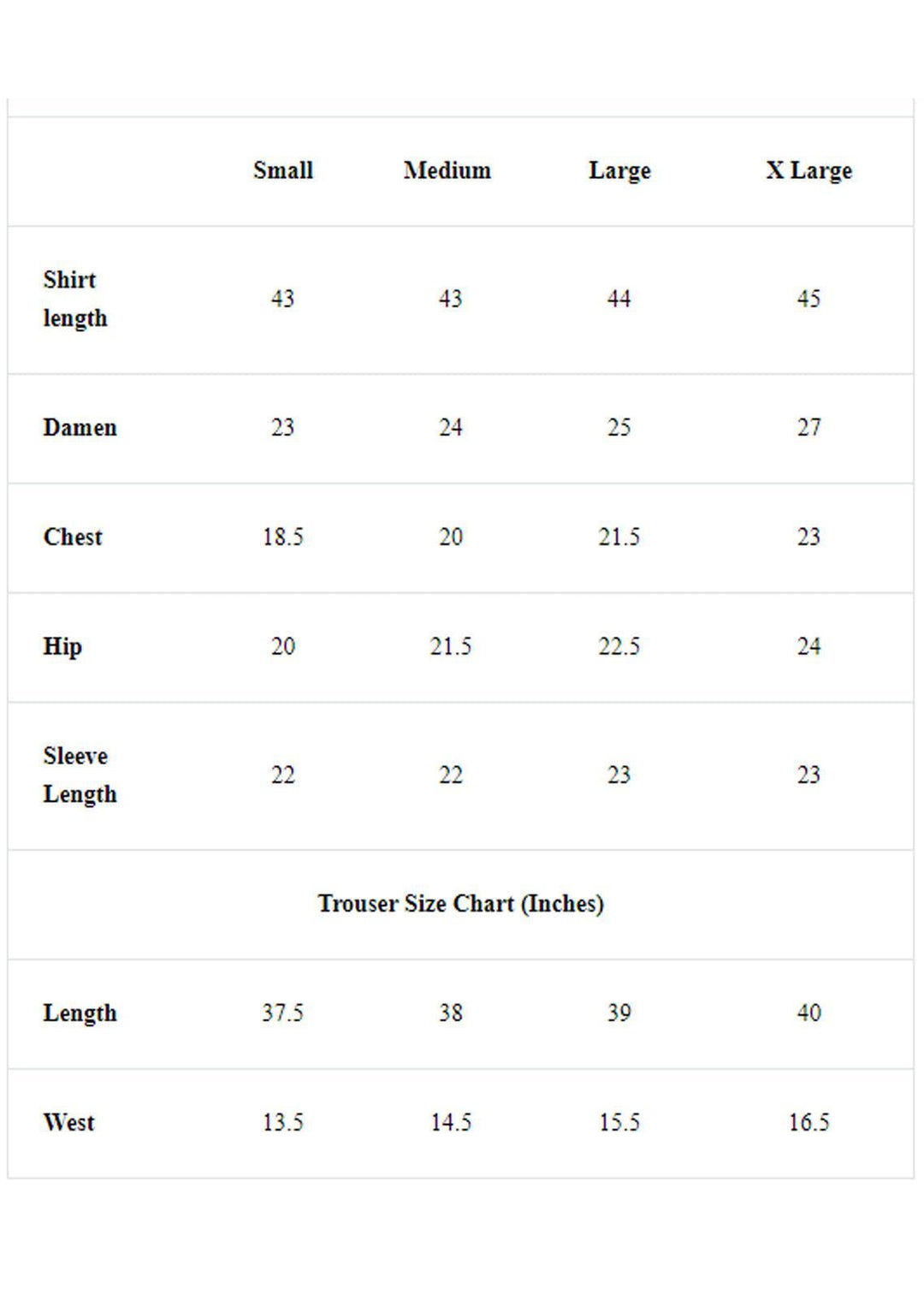Click the Hip value 21.5 for Medium

tap(451, 646)
